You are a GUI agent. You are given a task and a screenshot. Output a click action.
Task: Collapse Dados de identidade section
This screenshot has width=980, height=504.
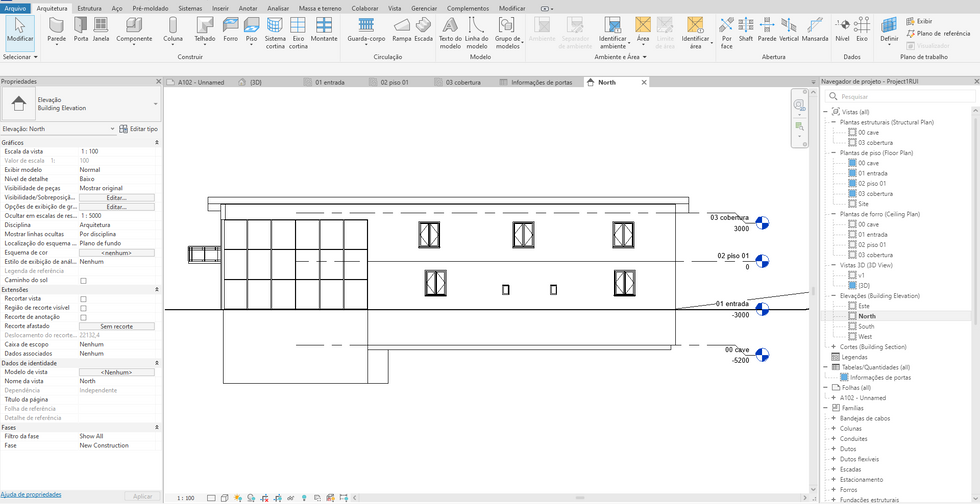(x=157, y=363)
